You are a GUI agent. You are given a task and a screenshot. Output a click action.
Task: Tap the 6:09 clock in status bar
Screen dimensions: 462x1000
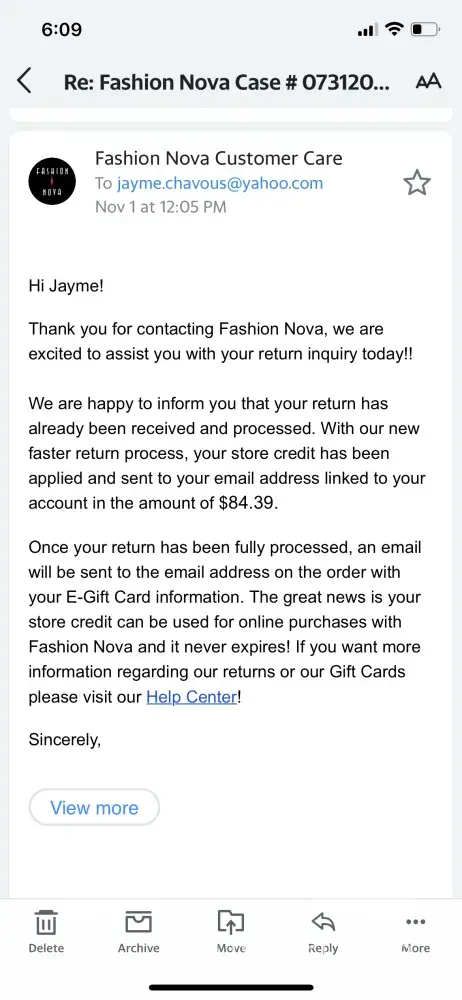(x=62, y=29)
